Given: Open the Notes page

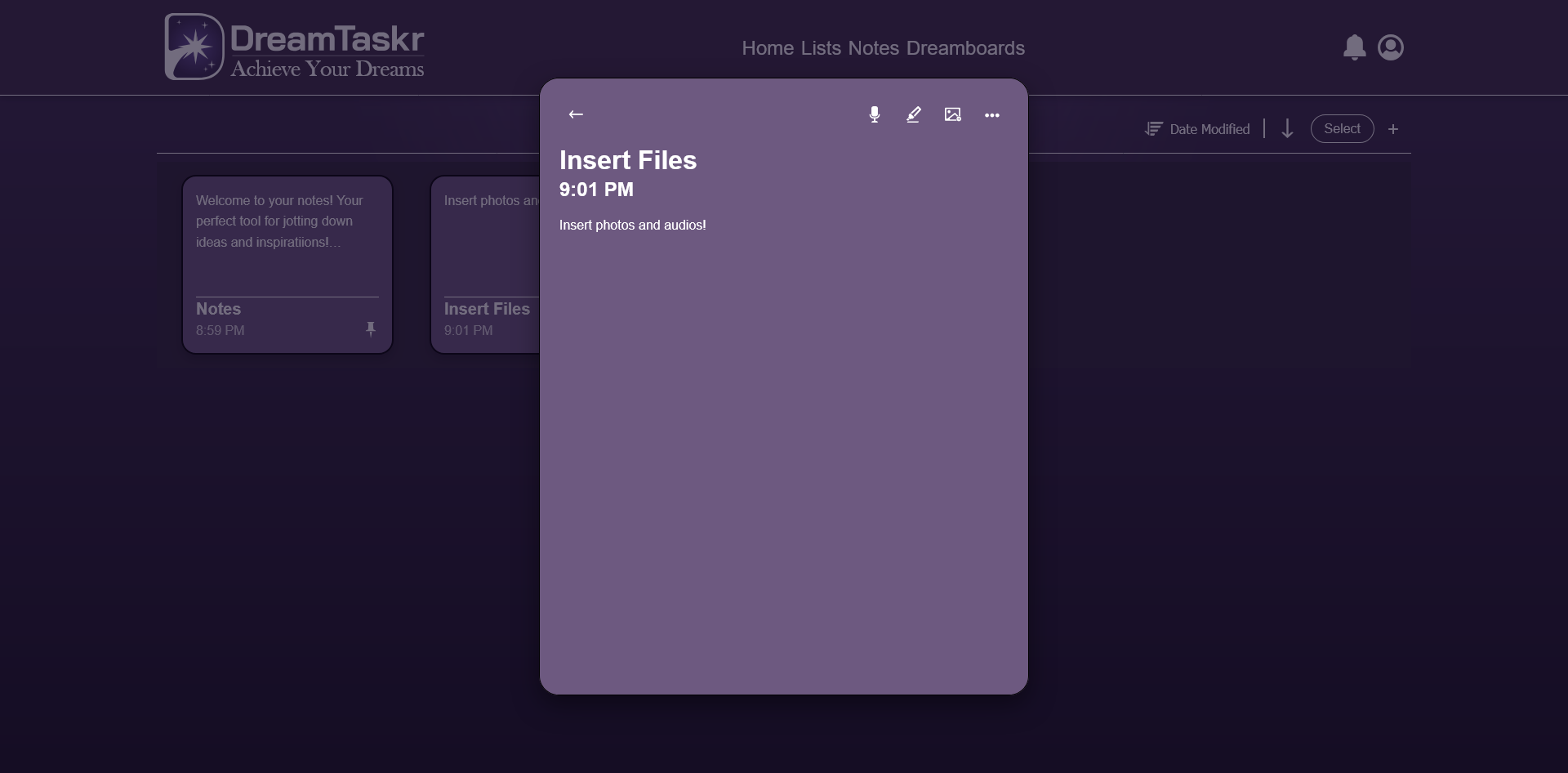Looking at the screenshot, I should (x=873, y=48).
